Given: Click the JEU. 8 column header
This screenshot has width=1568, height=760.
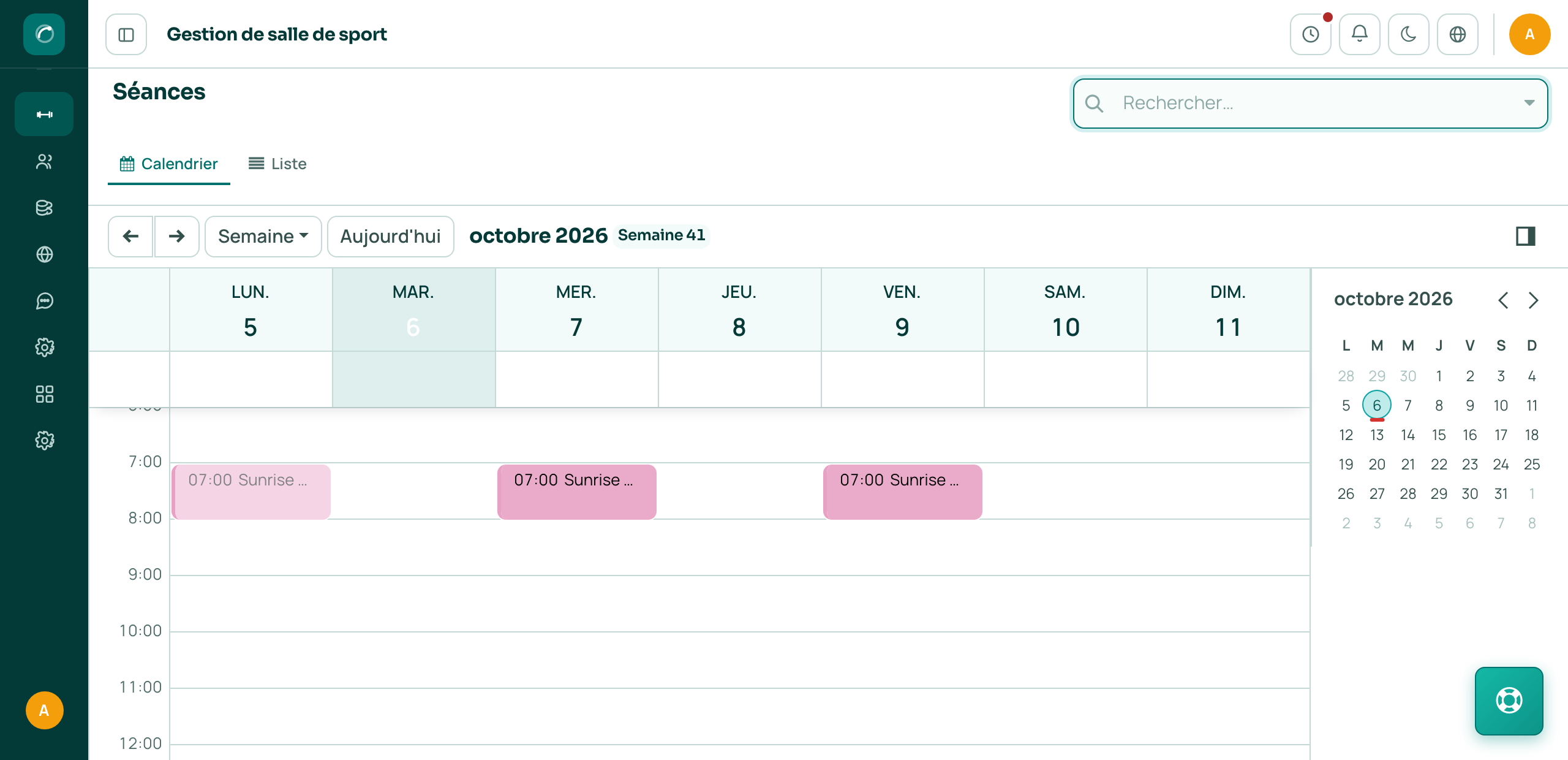Looking at the screenshot, I should (x=739, y=310).
